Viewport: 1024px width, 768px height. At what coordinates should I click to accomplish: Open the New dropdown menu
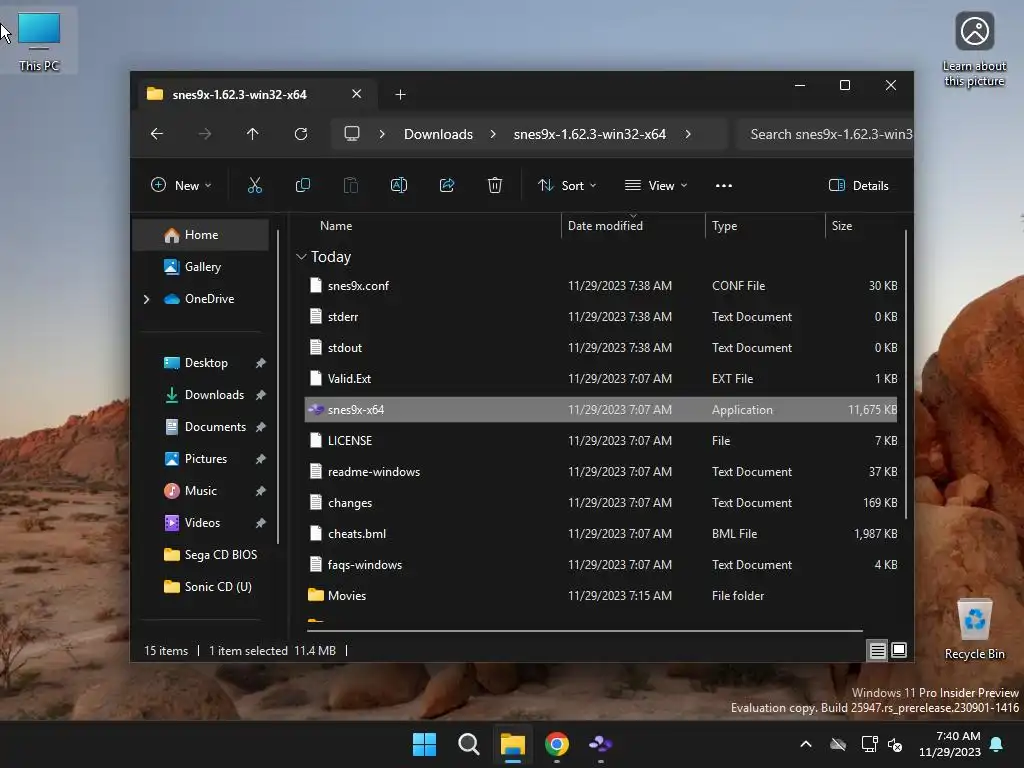(181, 185)
